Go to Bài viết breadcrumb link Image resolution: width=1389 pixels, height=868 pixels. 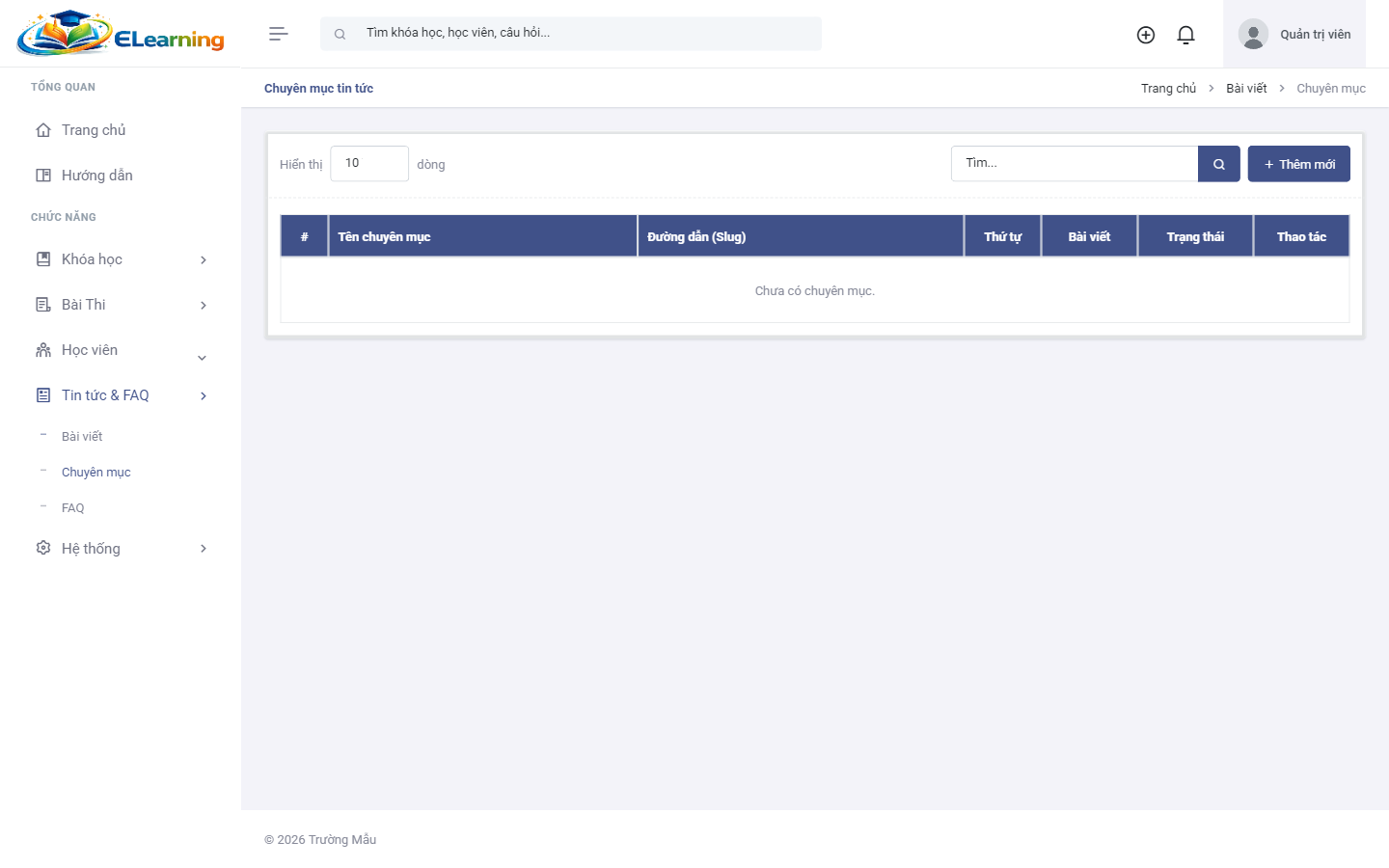coord(1246,89)
